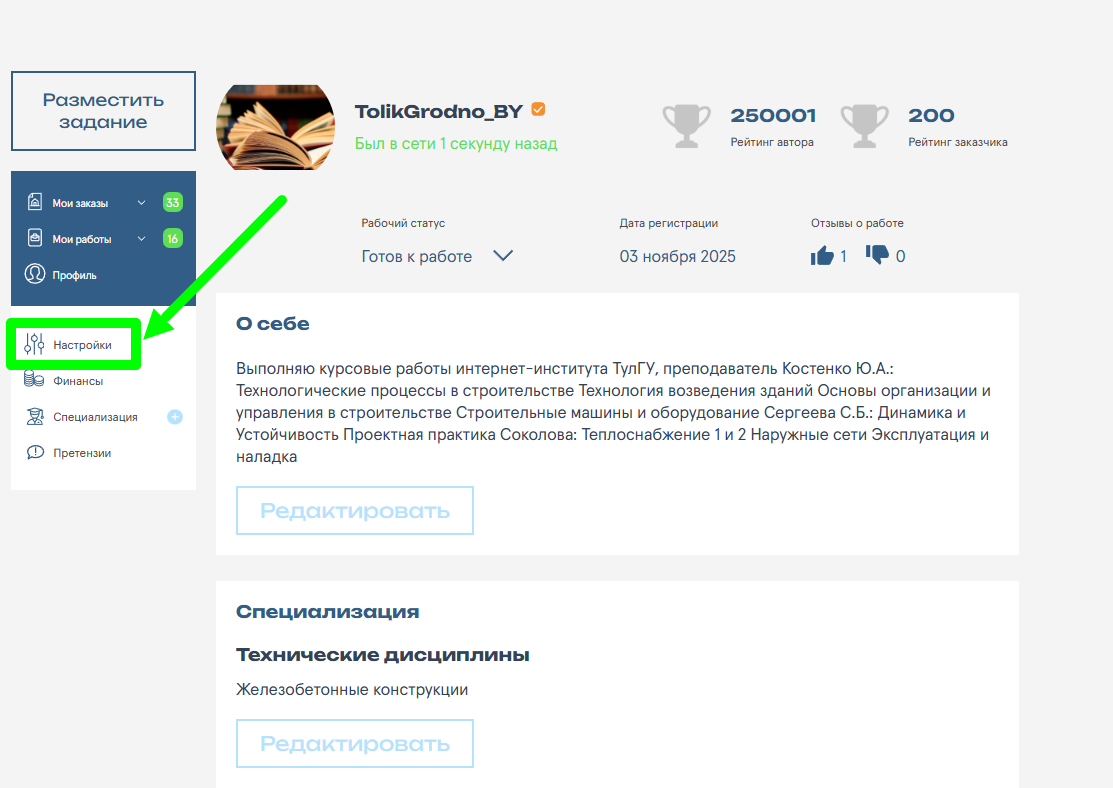
Task: Click the Разместить задание button
Action: 104,111
